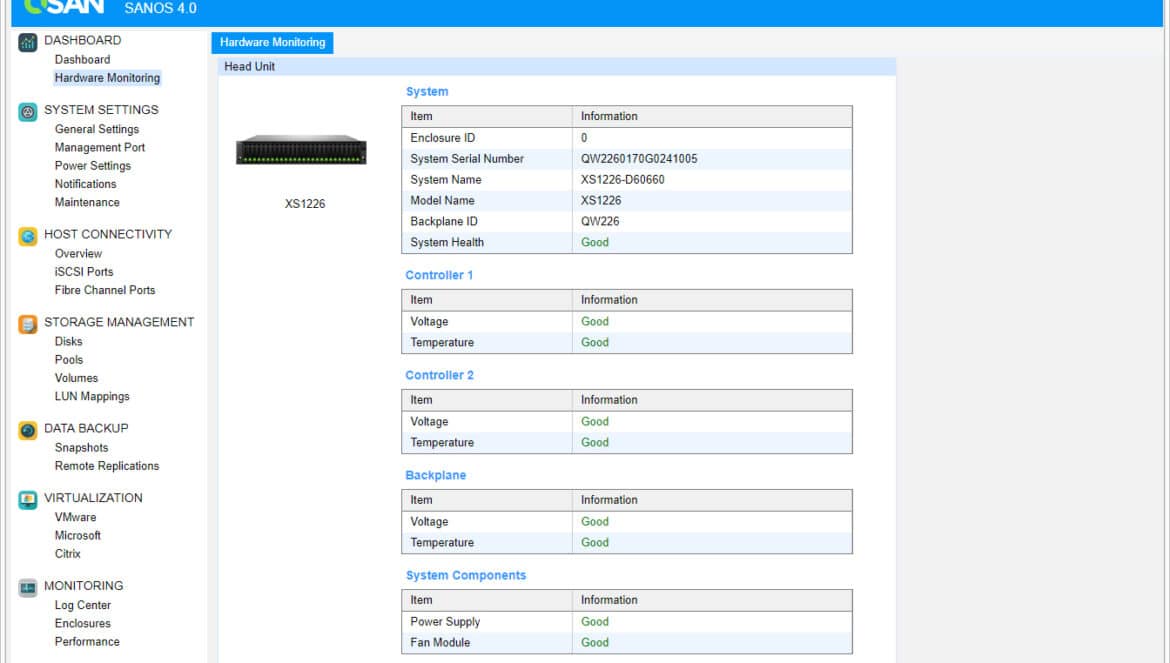Click the VIRTUALIZATION heading
The image size is (1170, 663).
93,498
